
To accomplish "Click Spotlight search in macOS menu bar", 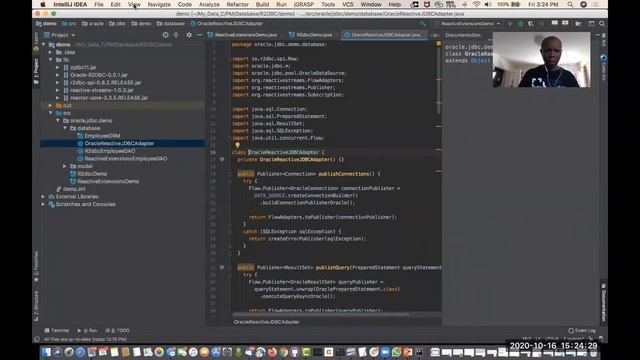I will pos(570,4).
